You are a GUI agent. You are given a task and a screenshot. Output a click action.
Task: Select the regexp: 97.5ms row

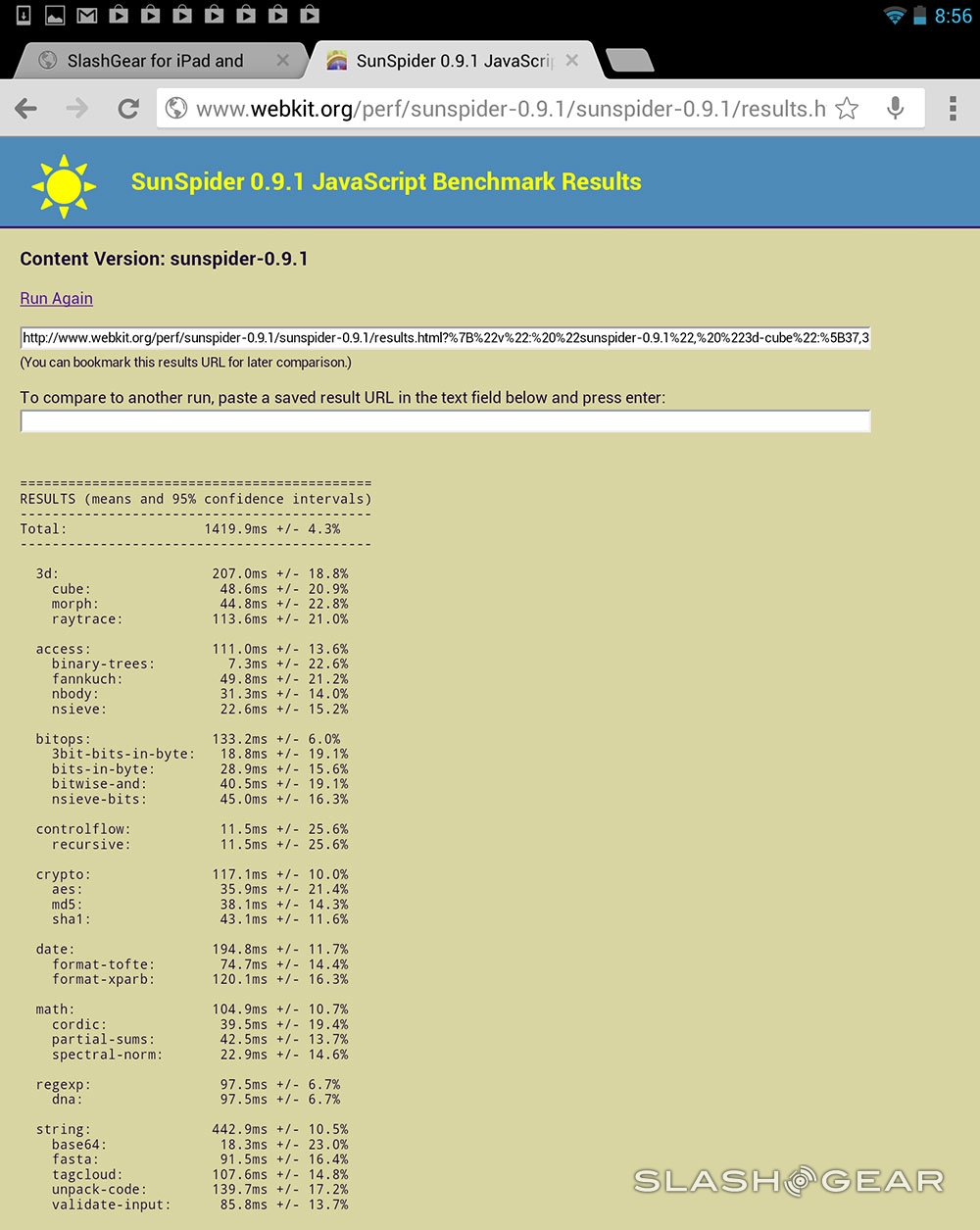pos(188,1085)
